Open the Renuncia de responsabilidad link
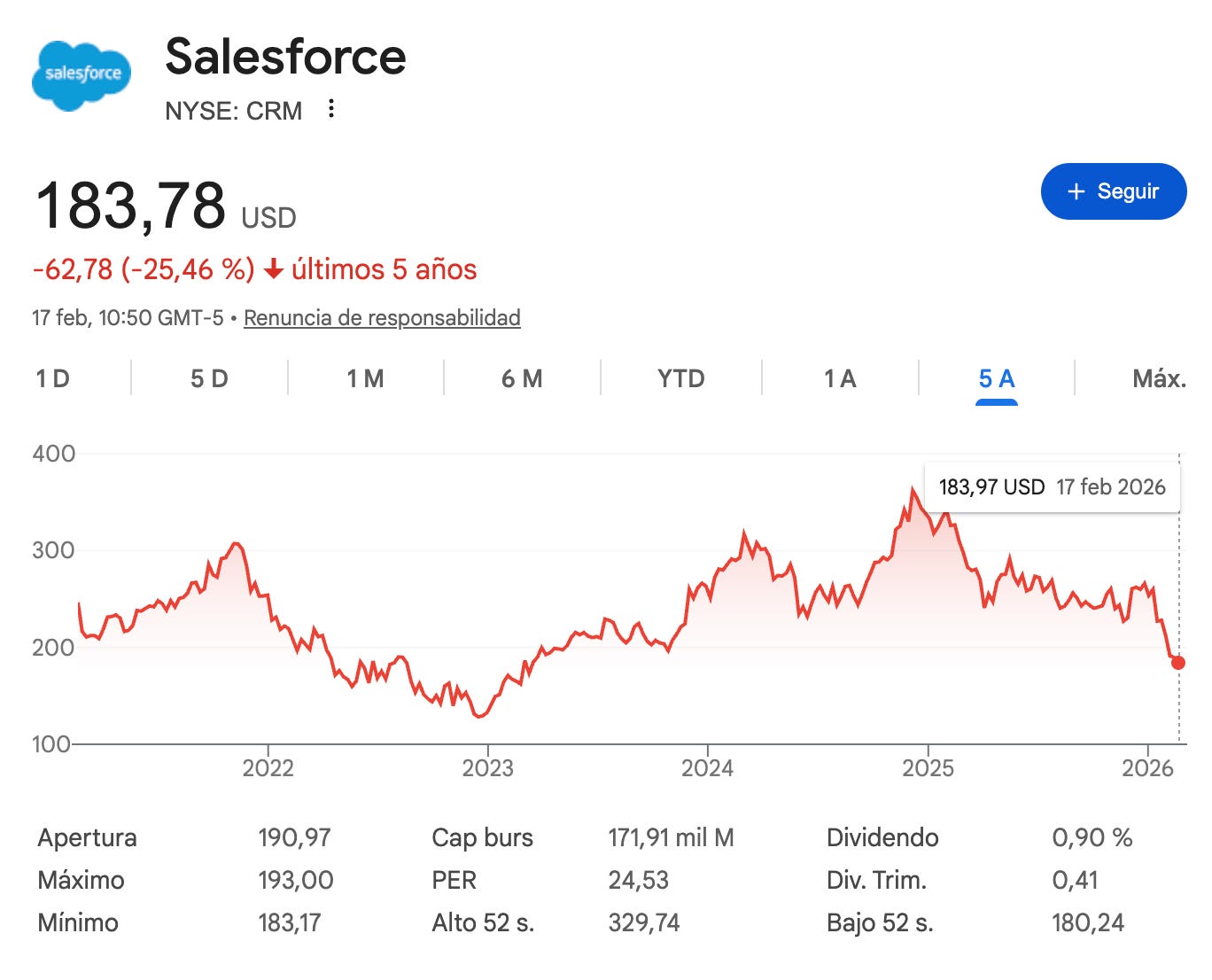 click(382, 317)
